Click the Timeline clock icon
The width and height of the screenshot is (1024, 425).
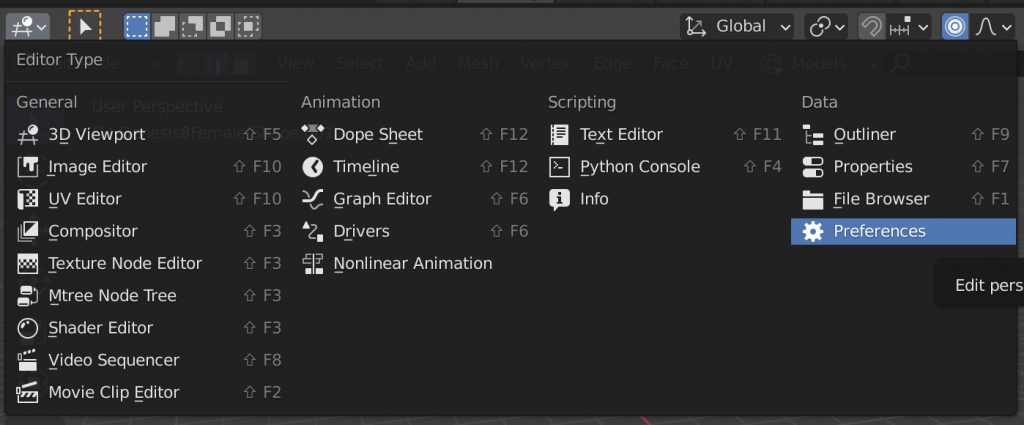click(x=313, y=166)
